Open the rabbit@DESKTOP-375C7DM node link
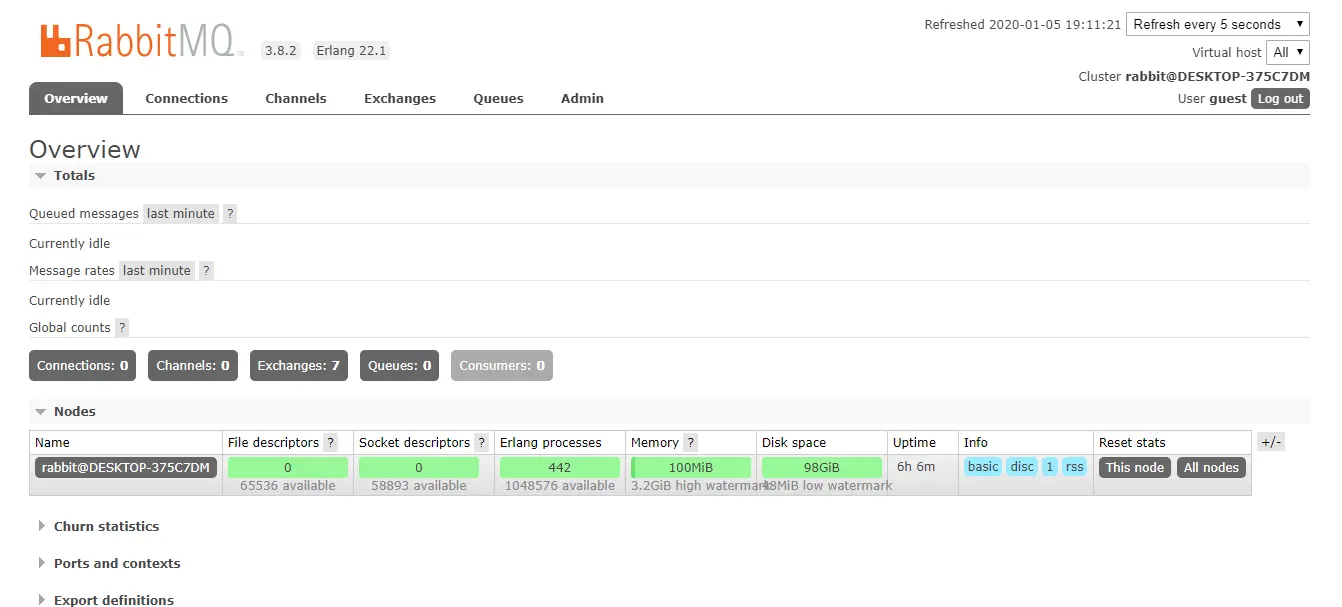The width and height of the screenshot is (1342, 607). click(126, 467)
